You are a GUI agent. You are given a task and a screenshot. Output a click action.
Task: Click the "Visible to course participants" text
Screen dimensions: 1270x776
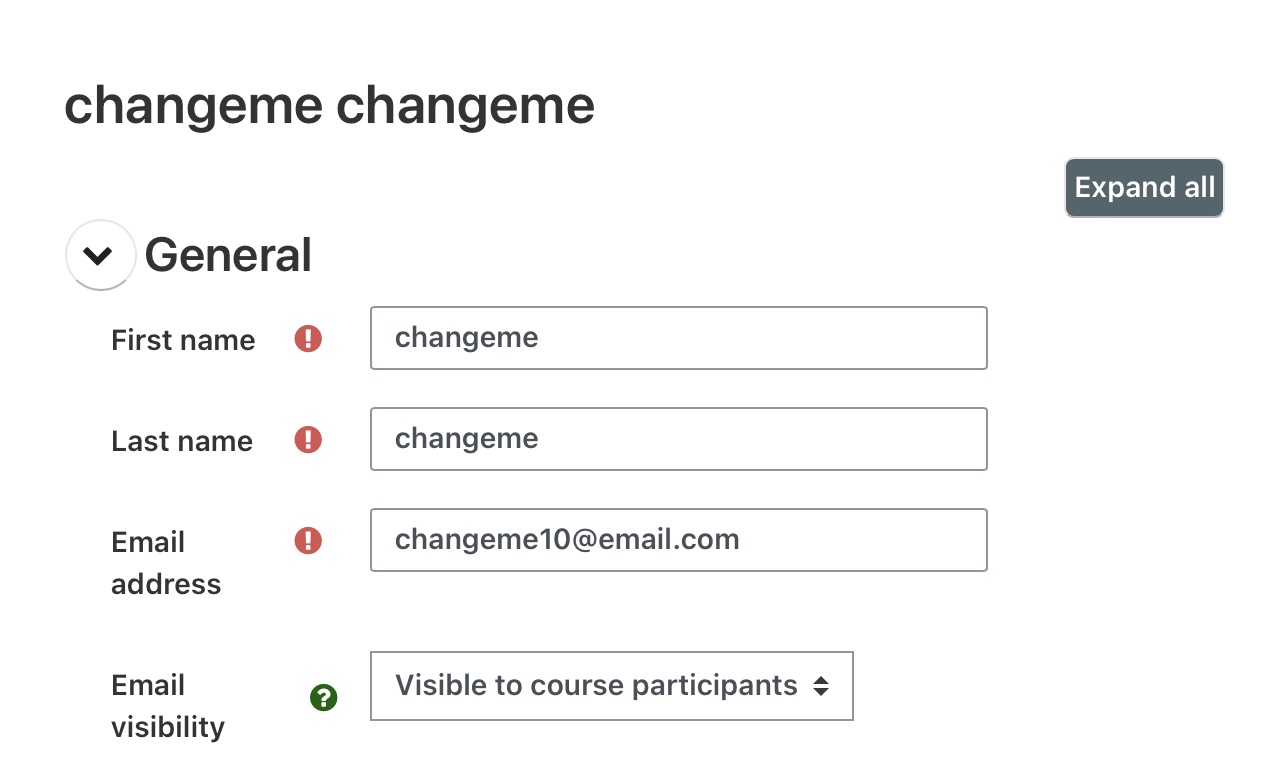coord(596,686)
